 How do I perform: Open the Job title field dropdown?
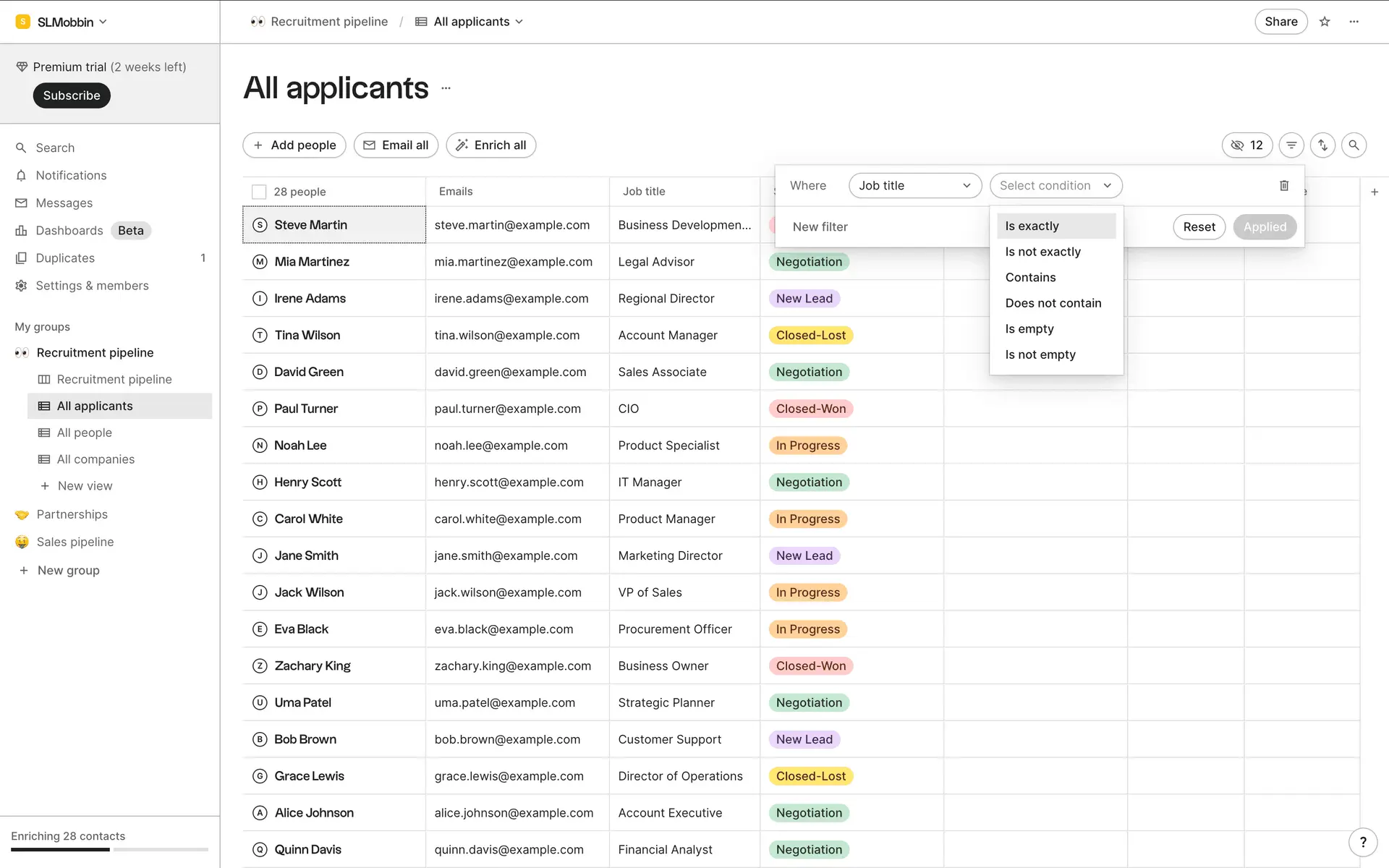click(914, 186)
